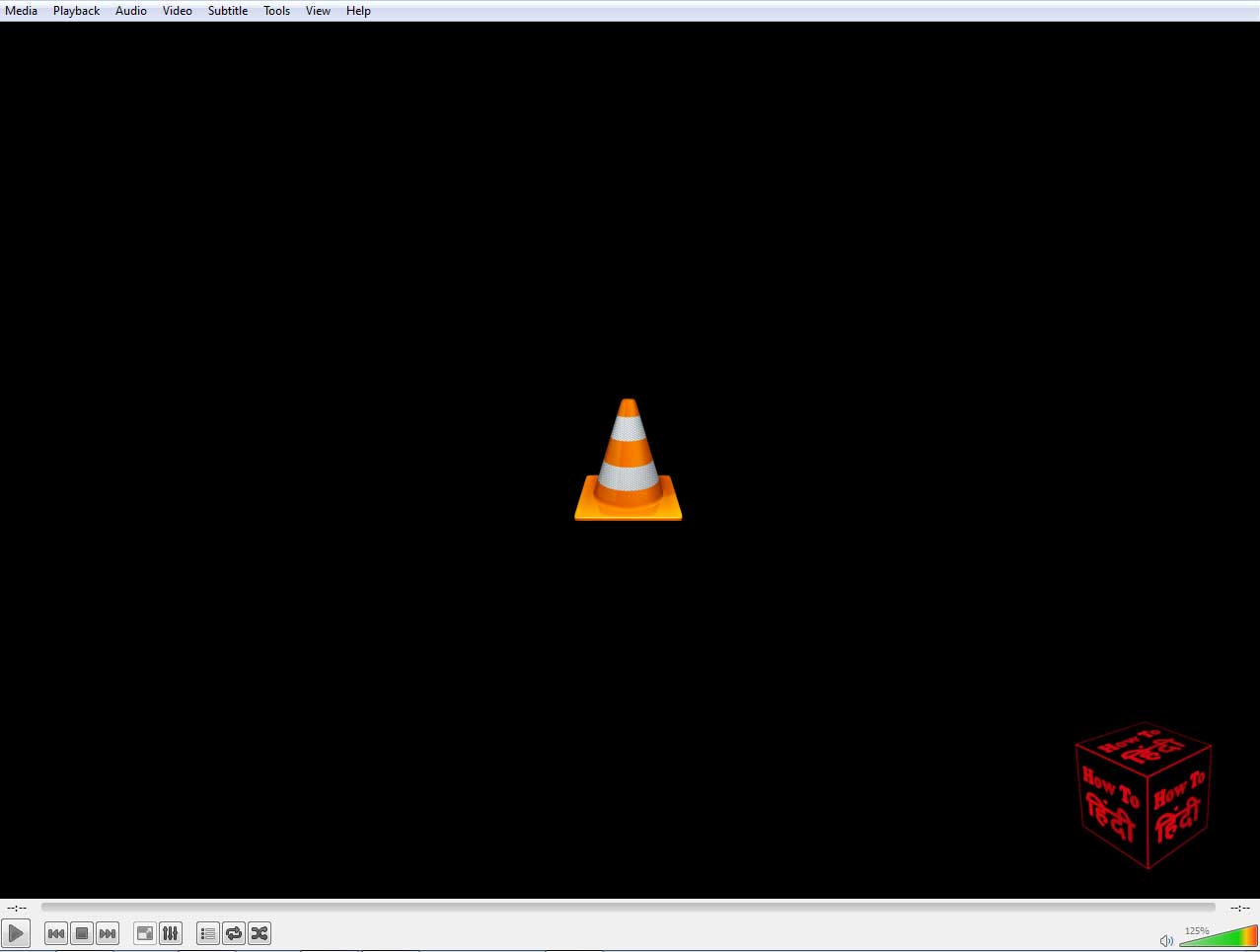Toggle loop repeat mode
This screenshot has width=1260, height=952.
pos(234,933)
